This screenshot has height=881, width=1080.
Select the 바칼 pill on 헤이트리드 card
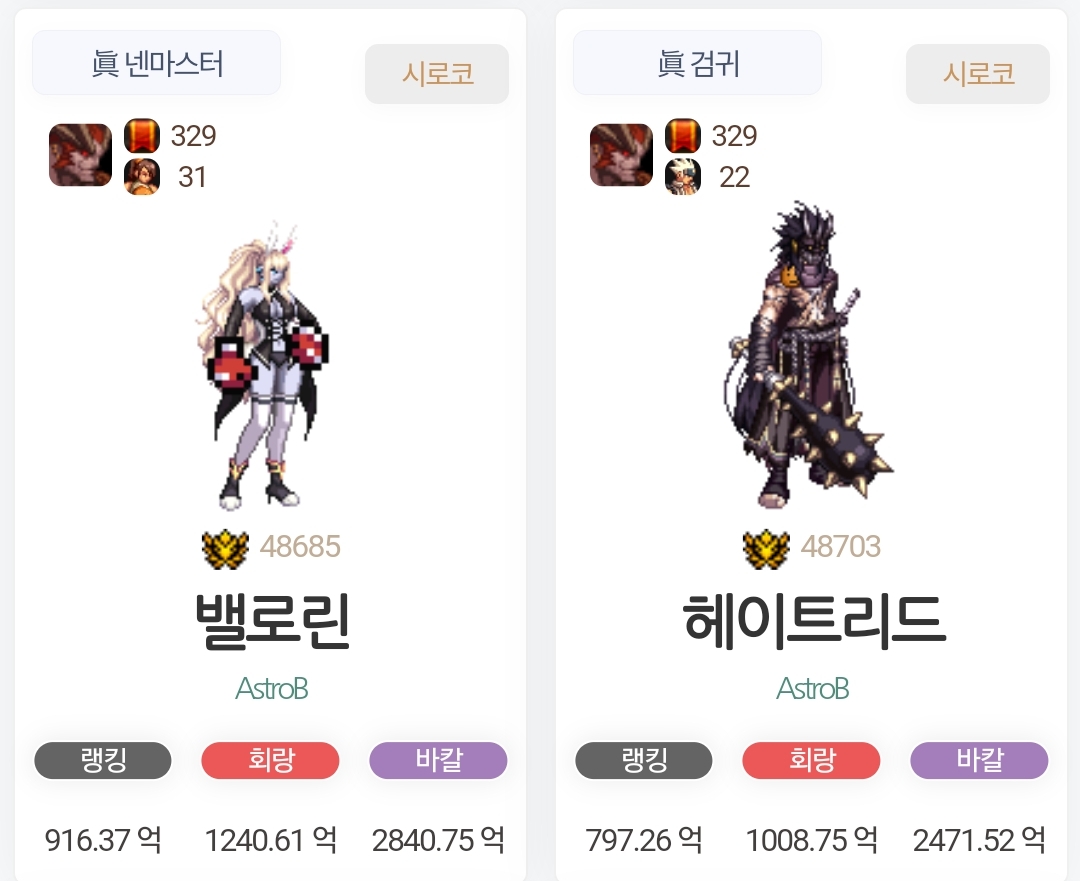click(x=979, y=760)
